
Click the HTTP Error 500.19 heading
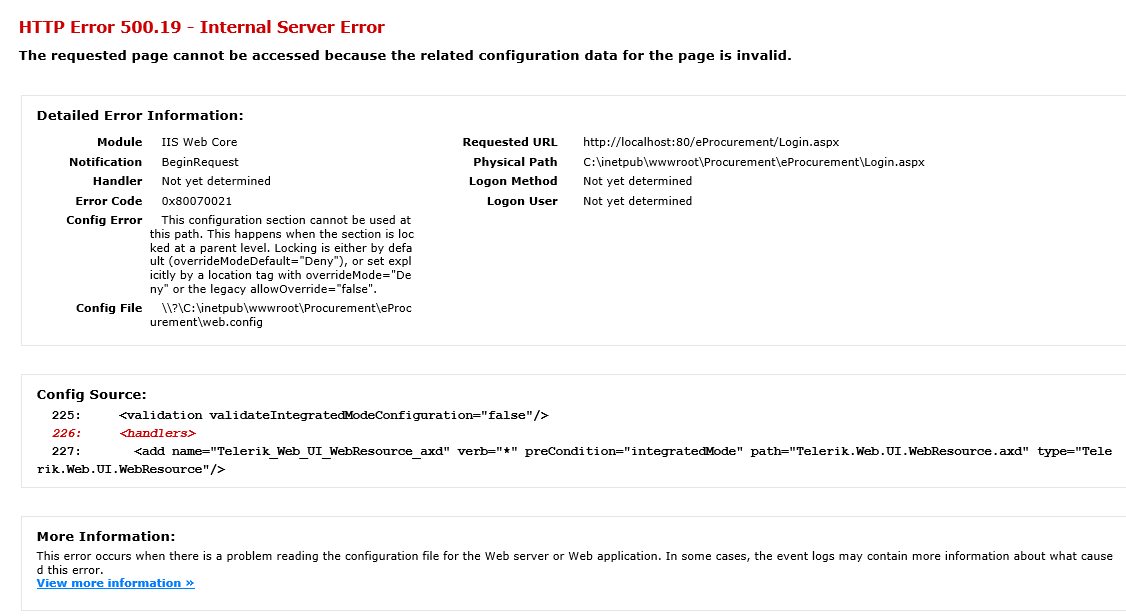[x=202, y=27]
